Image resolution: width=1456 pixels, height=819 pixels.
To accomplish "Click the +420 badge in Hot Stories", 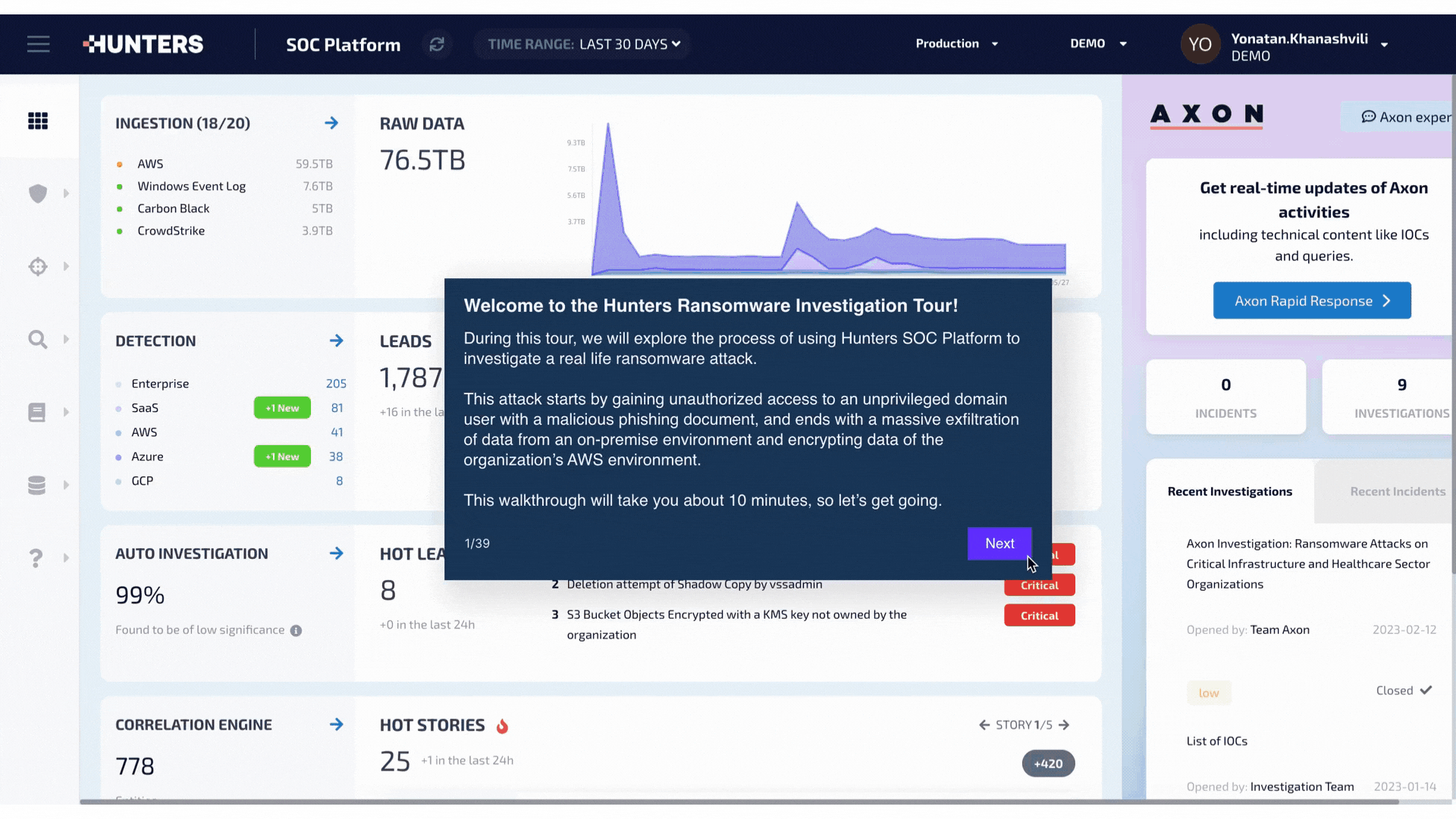I will tap(1048, 764).
